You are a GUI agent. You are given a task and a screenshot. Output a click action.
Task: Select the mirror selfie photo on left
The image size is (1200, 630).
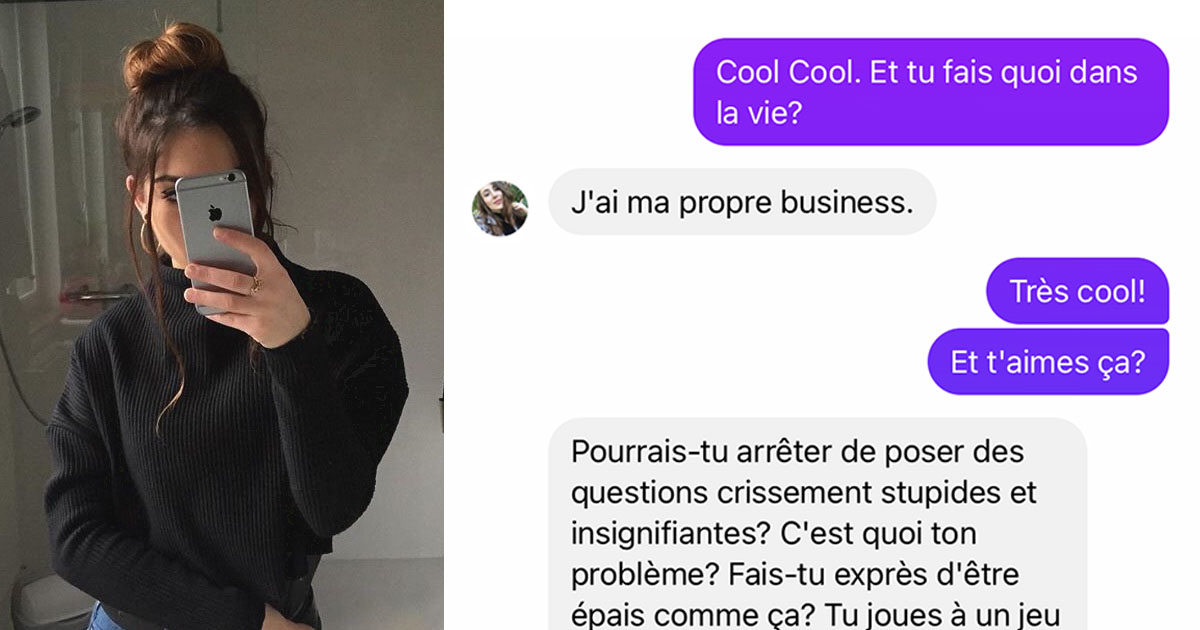pos(222,315)
